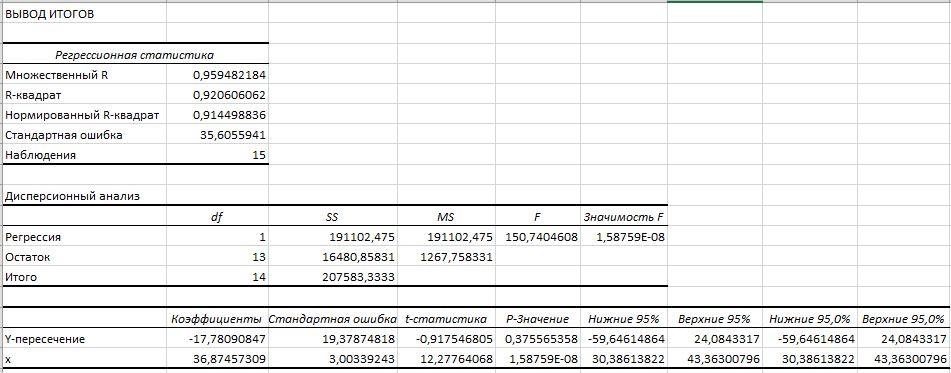Click the 'Нижние 95%' column header
951x373 pixels.
pos(624,318)
